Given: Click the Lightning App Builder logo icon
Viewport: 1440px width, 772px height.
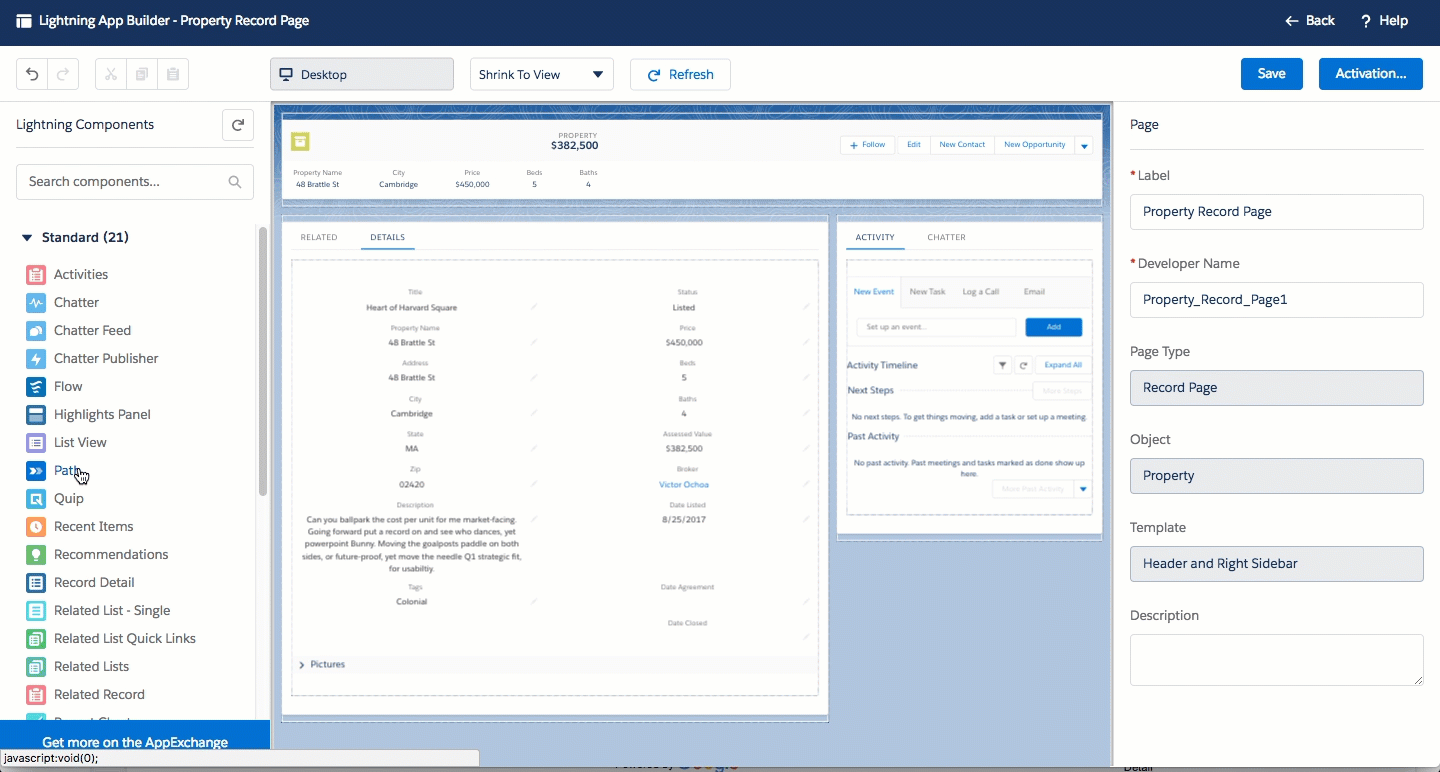Looking at the screenshot, I should coord(24,21).
